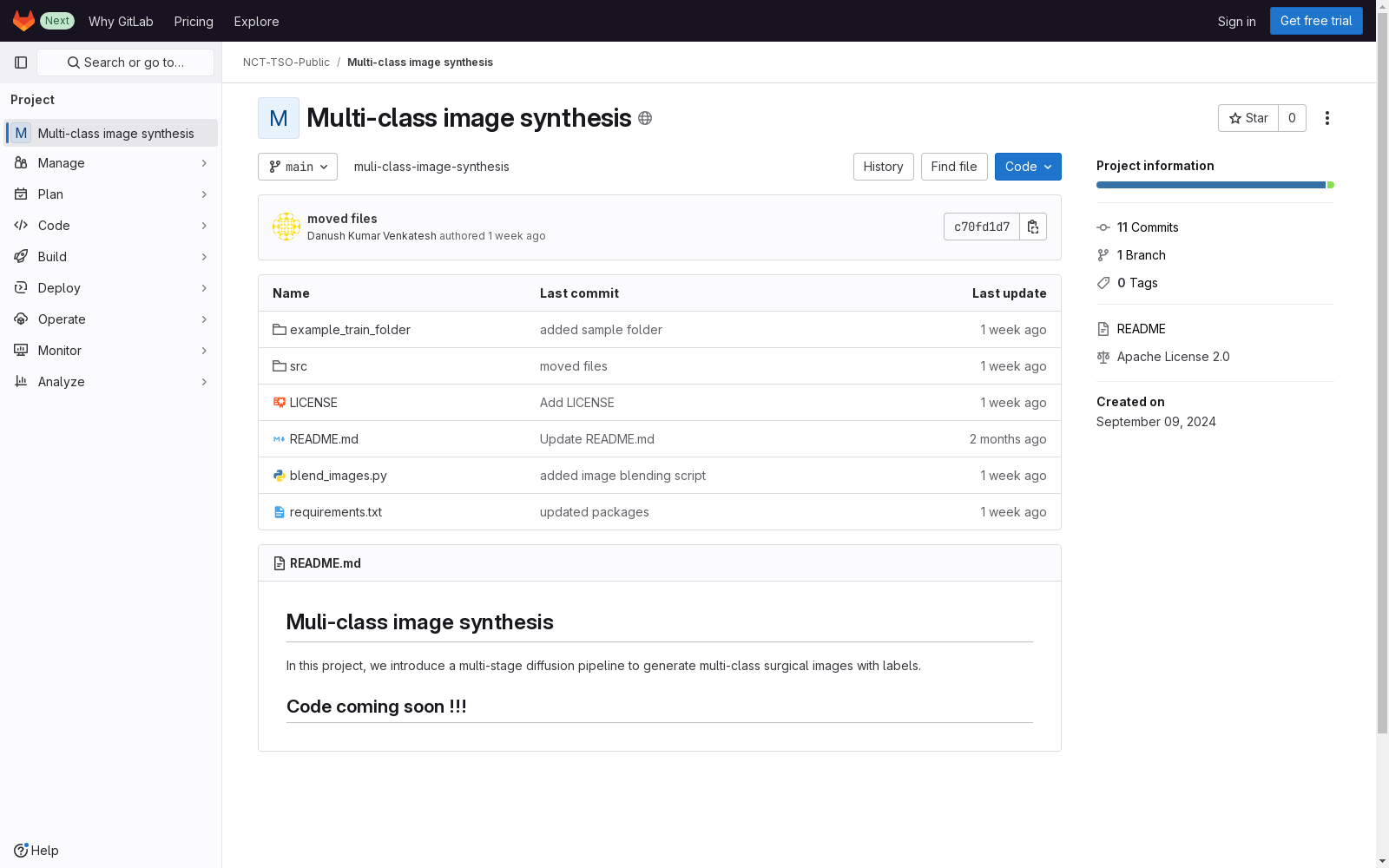Screen dimensions: 1389x868
Task: Open 11 Commits link
Action: coord(1148,227)
